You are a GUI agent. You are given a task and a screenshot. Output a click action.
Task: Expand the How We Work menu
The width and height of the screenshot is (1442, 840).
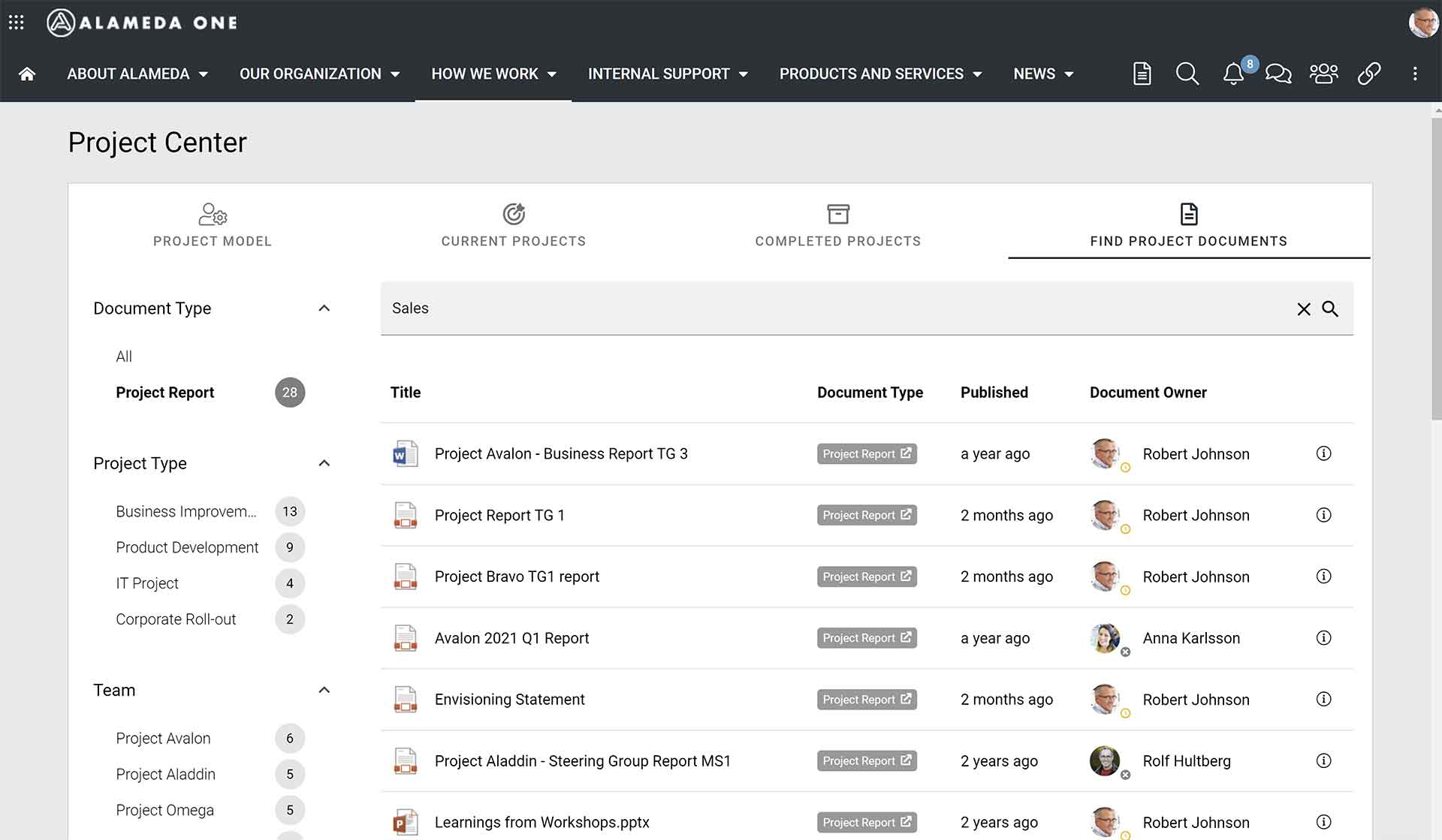click(493, 74)
